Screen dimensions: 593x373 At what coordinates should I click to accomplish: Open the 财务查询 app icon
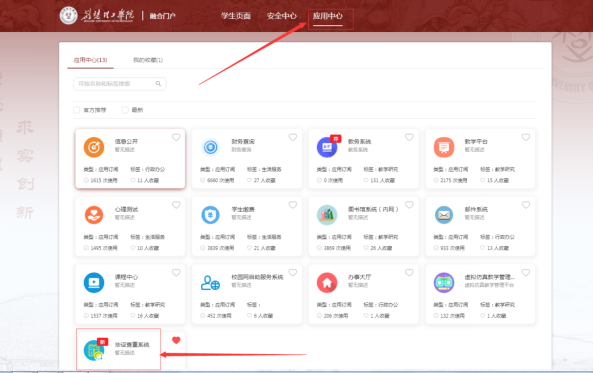click(211, 147)
